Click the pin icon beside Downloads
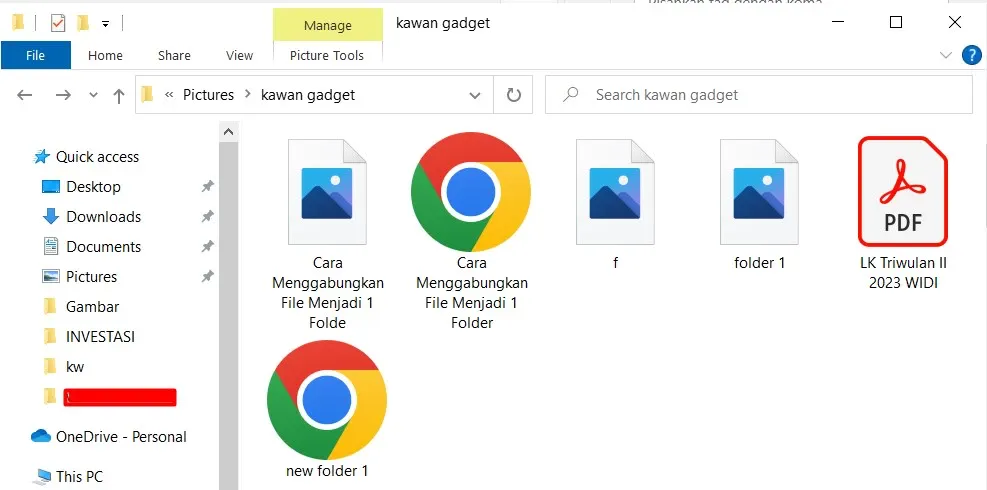The height and width of the screenshot is (490, 987). [207, 217]
